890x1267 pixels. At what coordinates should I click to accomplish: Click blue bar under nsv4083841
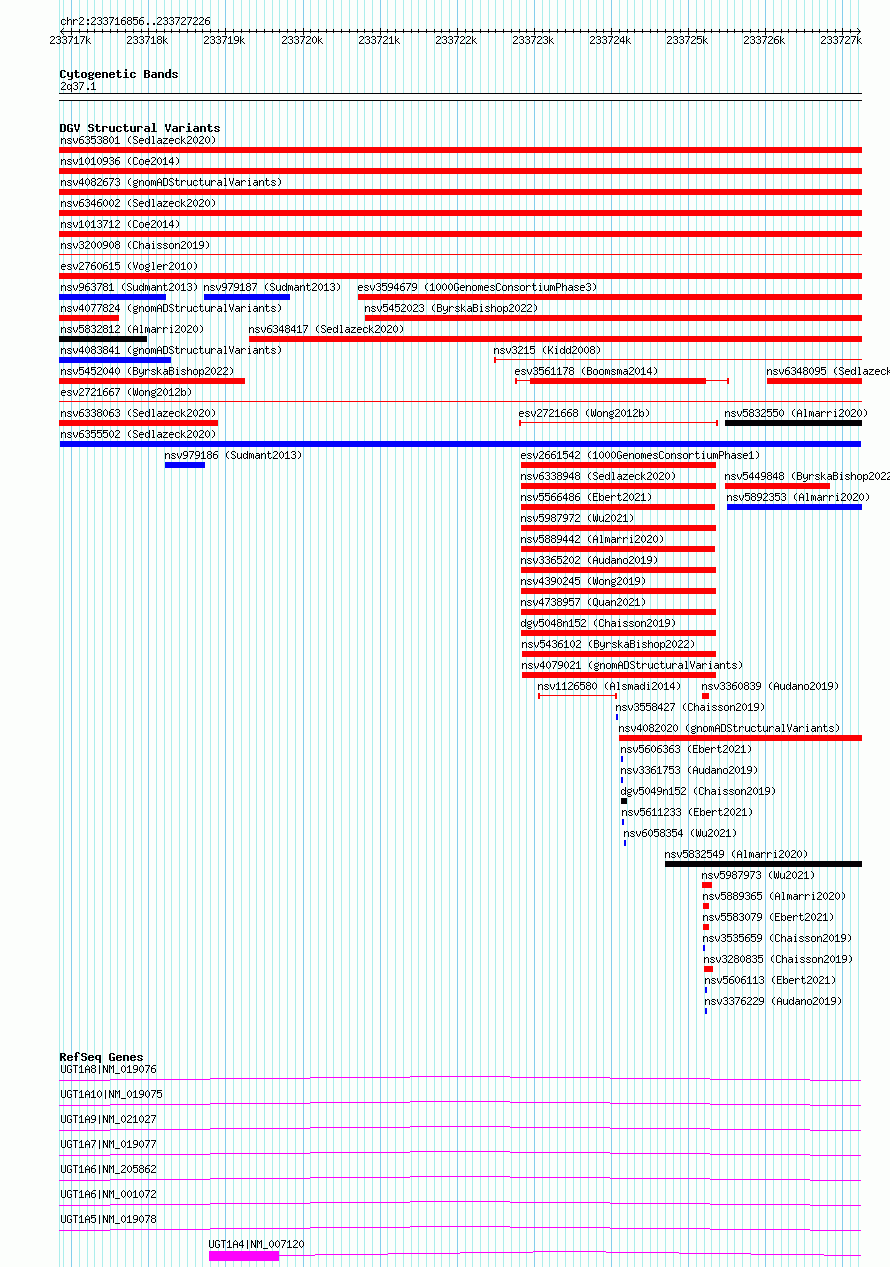(x=116, y=359)
